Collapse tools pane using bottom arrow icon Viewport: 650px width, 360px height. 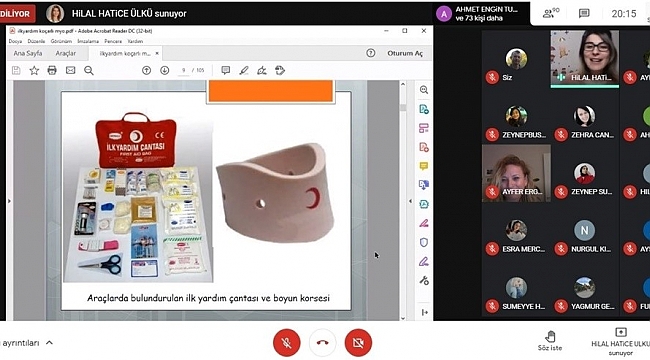click(x=424, y=312)
